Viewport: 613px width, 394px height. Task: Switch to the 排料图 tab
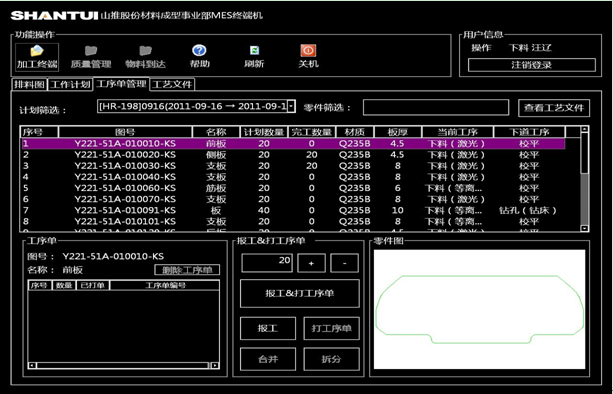[29, 84]
